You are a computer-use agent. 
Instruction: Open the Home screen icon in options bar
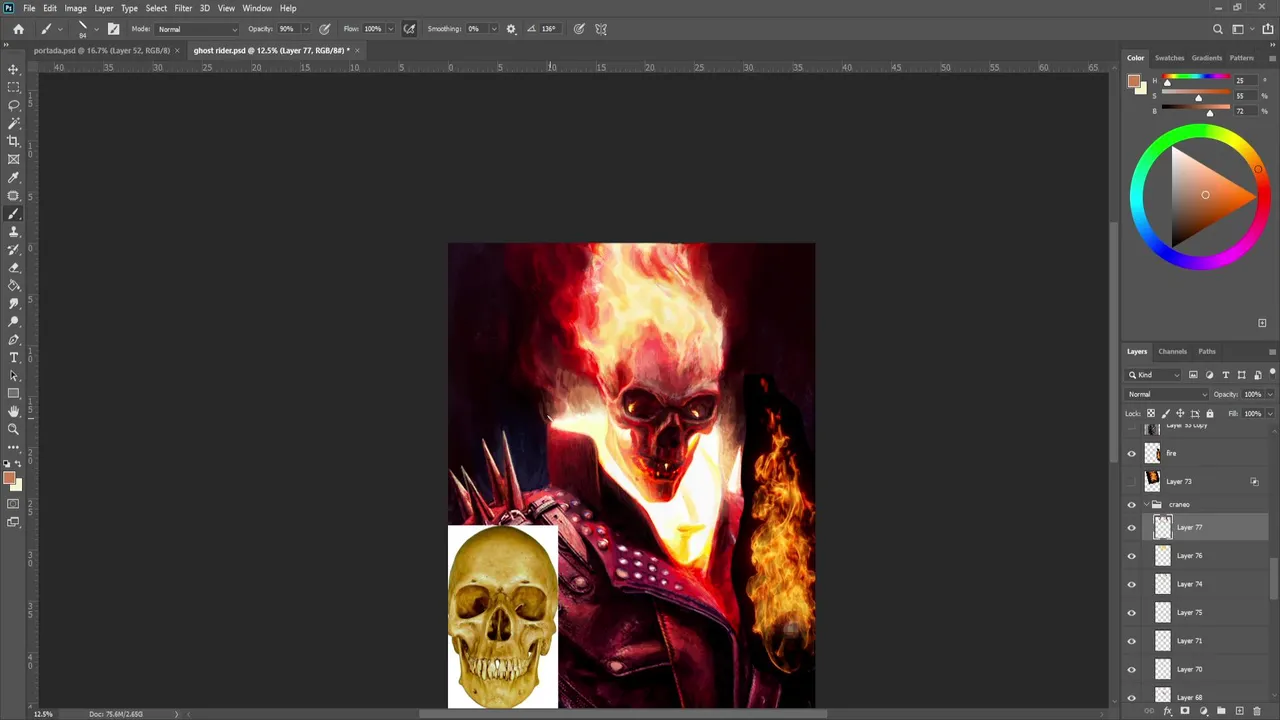(18, 29)
